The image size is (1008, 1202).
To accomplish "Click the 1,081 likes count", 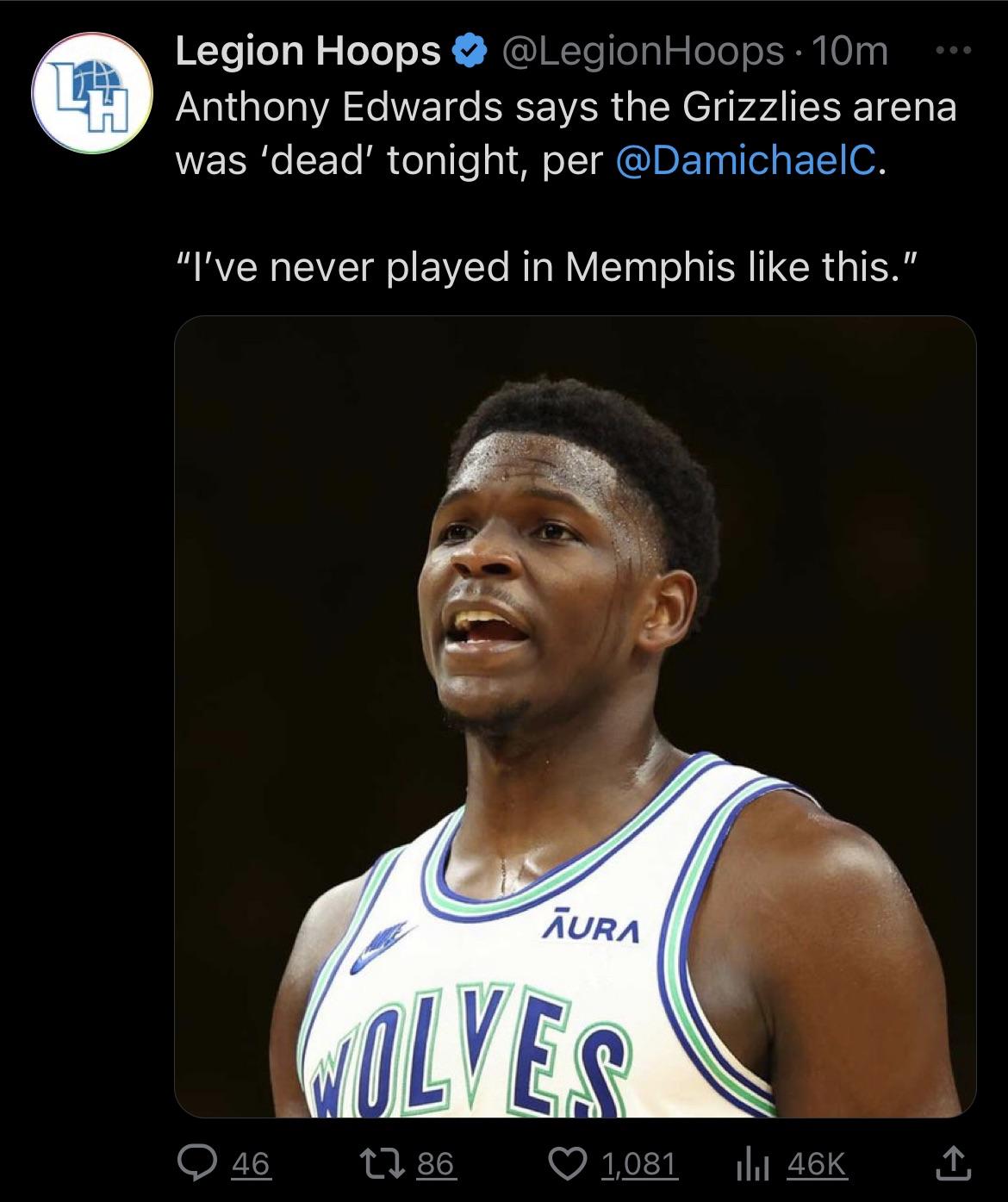I will coord(640,1165).
